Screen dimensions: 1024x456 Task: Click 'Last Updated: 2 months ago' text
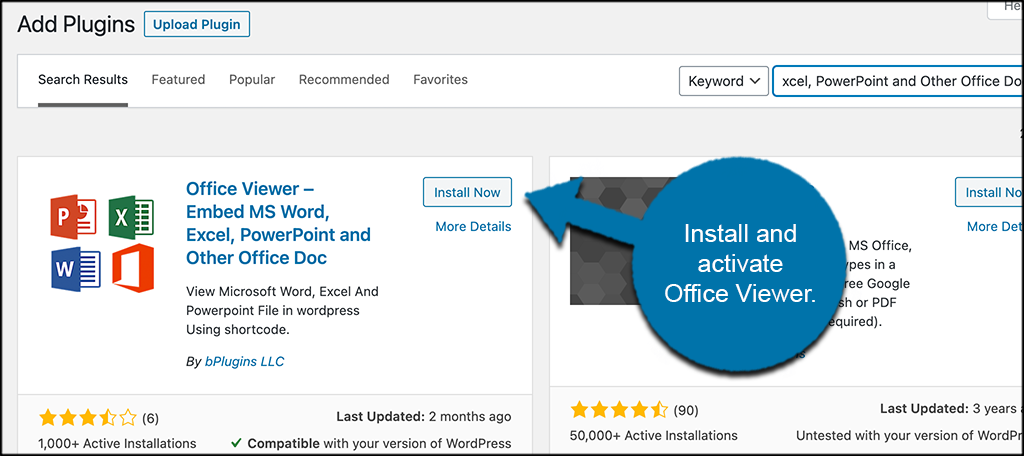tap(424, 416)
